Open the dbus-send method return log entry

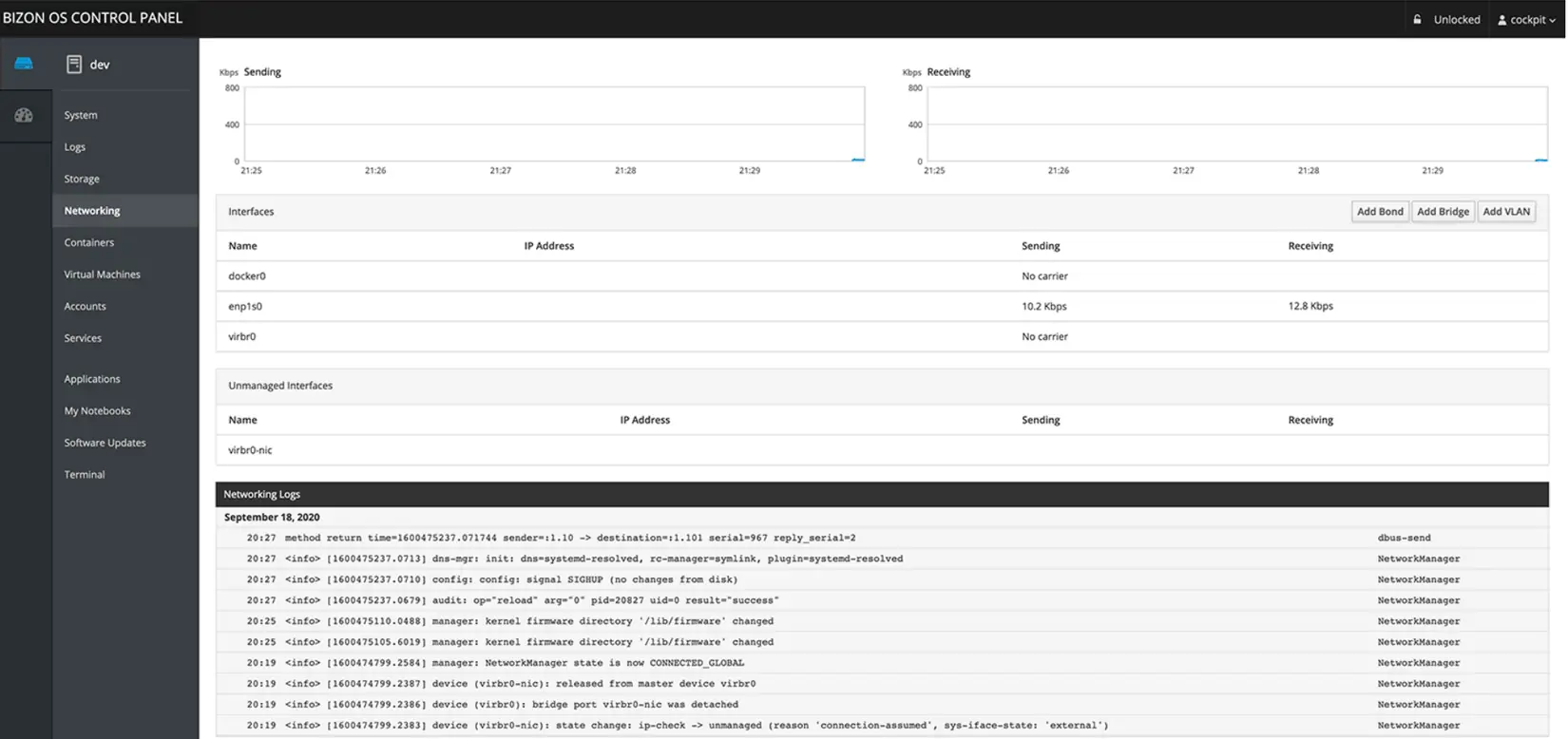coord(882,539)
